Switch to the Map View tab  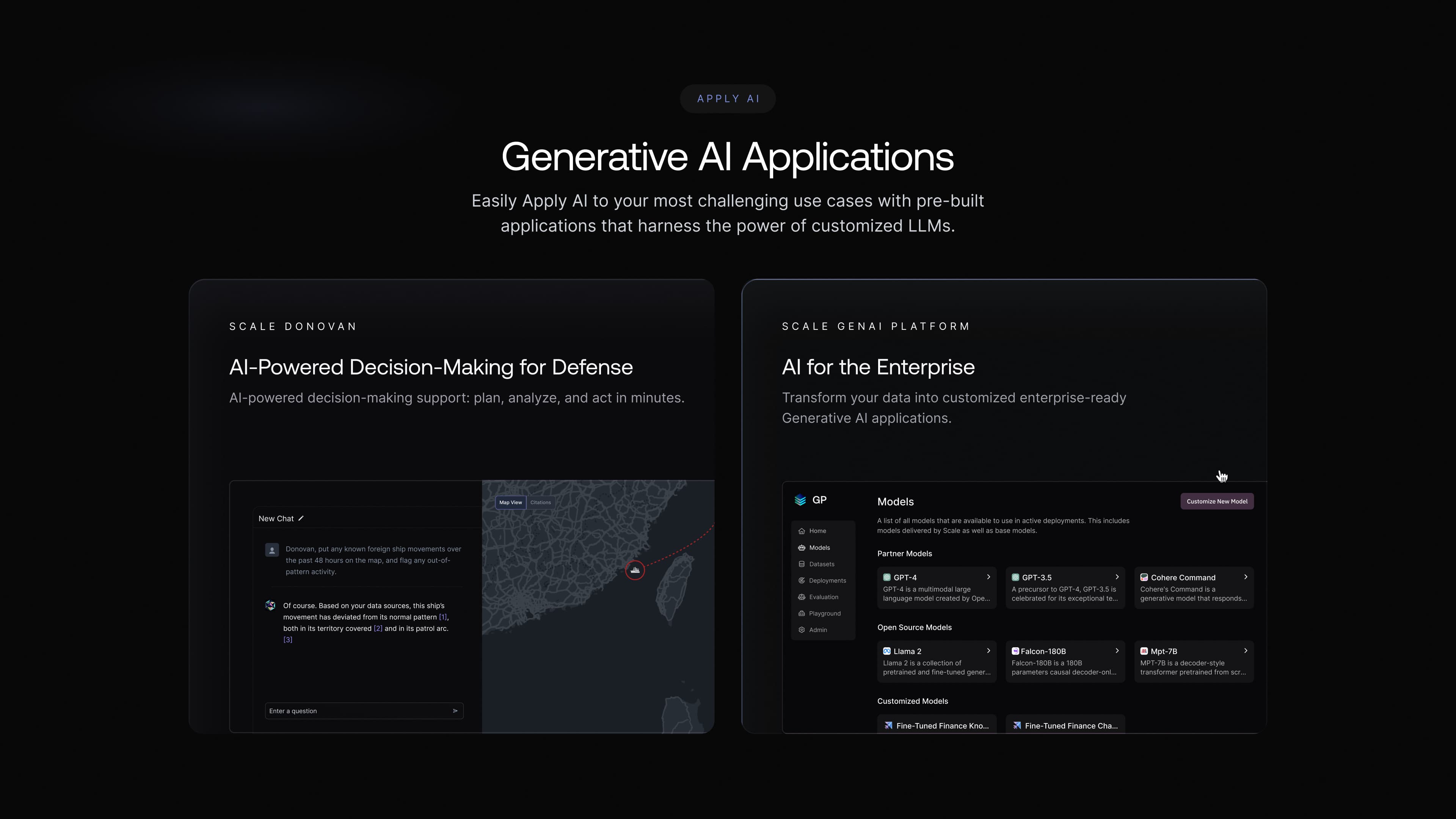510,502
